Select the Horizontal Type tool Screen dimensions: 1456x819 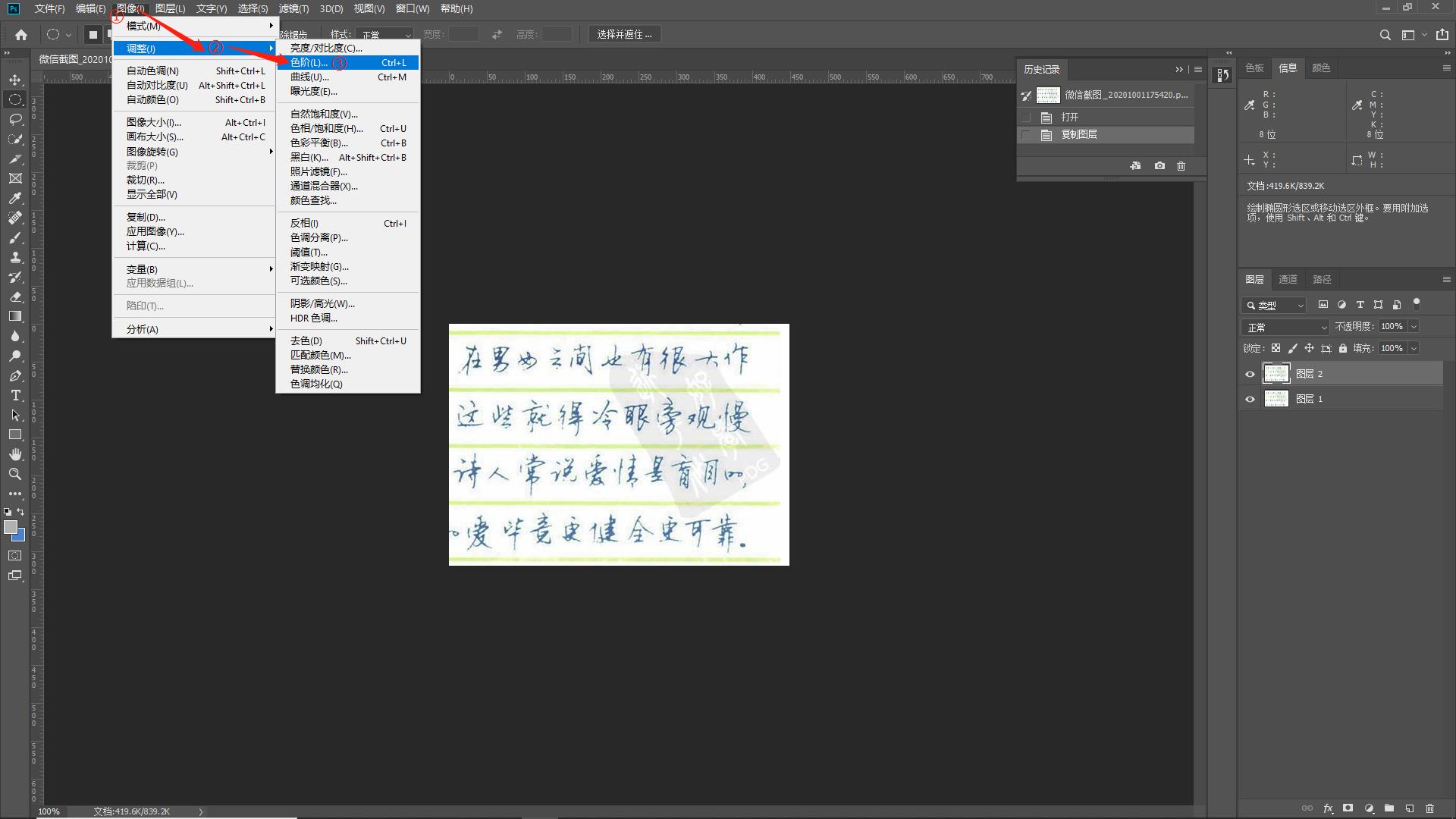click(15, 395)
